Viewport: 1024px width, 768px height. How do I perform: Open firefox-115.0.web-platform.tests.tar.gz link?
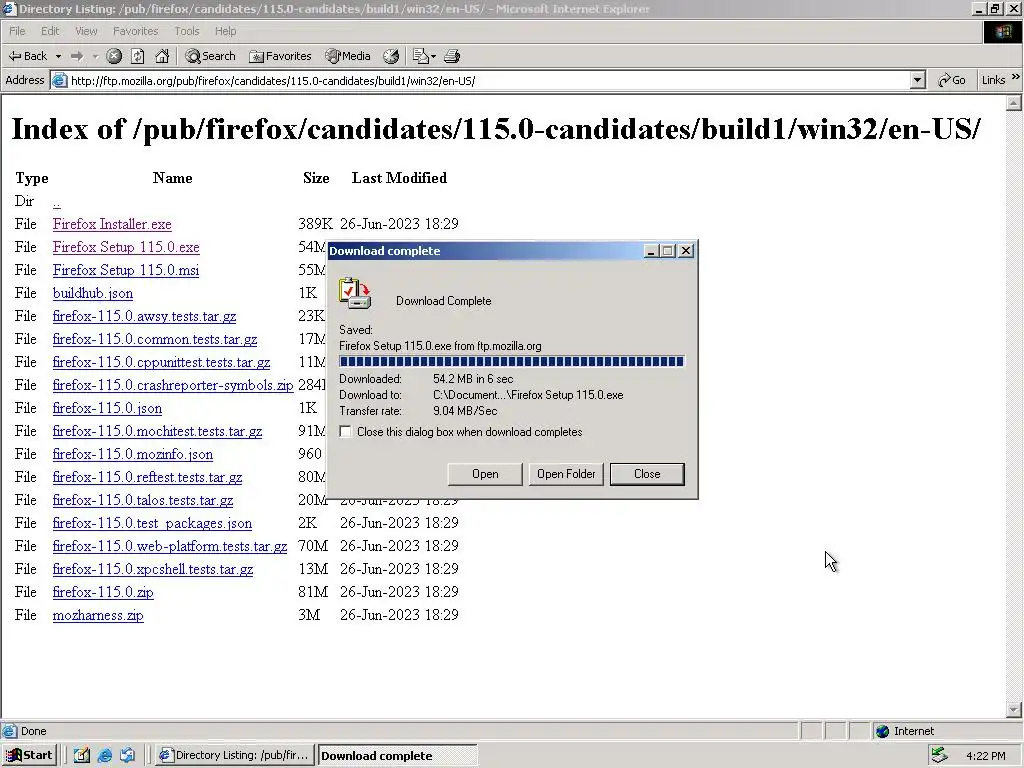coord(170,546)
